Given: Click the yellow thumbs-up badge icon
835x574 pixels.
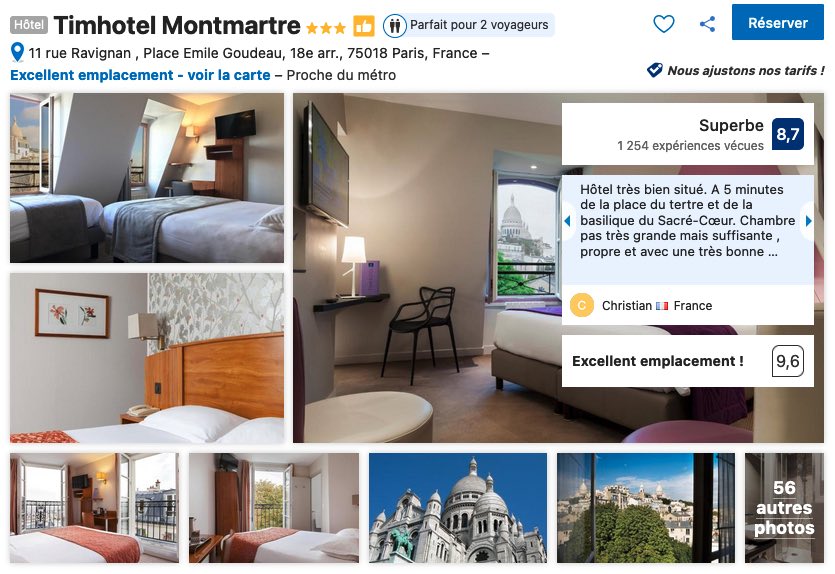Looking at the screenshot, I should click(364, 25).
